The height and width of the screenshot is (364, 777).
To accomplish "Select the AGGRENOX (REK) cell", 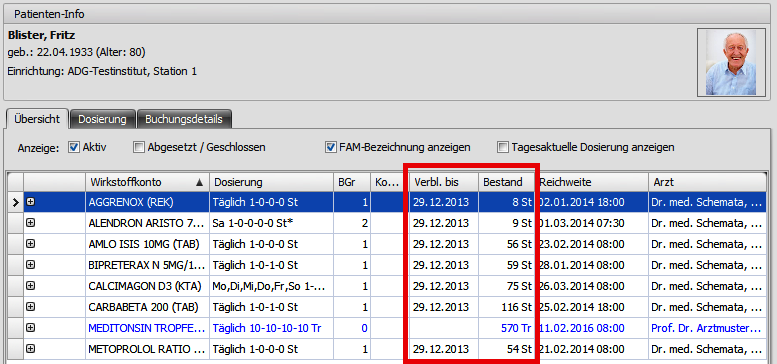I will click(147, 202).
